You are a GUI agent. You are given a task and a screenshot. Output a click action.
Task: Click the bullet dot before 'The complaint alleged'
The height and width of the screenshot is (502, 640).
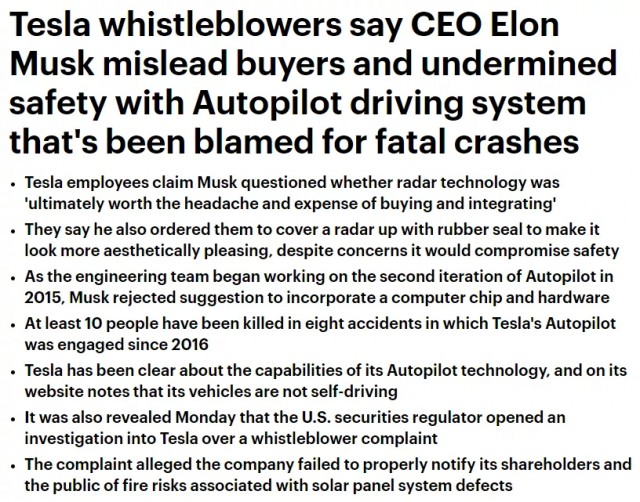click(x=13, y=466)
